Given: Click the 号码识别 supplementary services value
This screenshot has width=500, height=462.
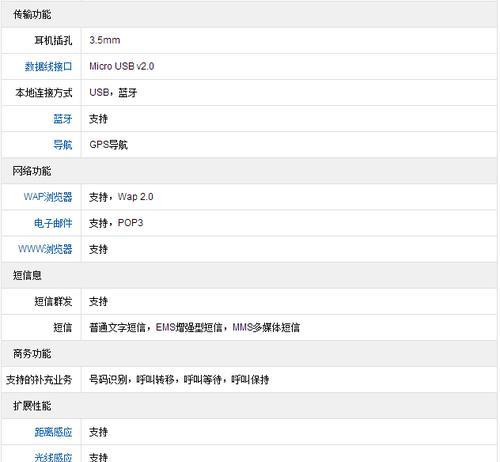Looking at the screenshot, I should click(108, 380).
